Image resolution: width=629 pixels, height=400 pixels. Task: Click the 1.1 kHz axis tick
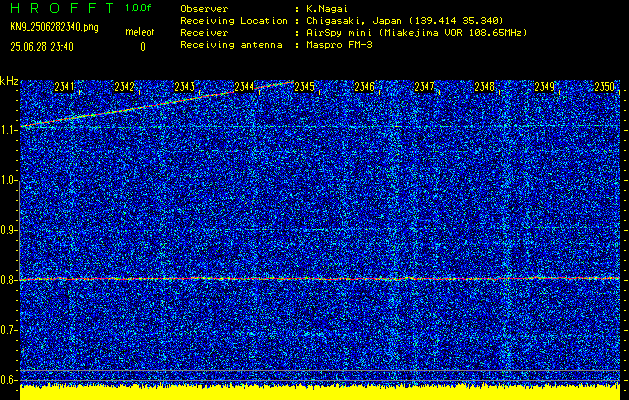(8, 130)
